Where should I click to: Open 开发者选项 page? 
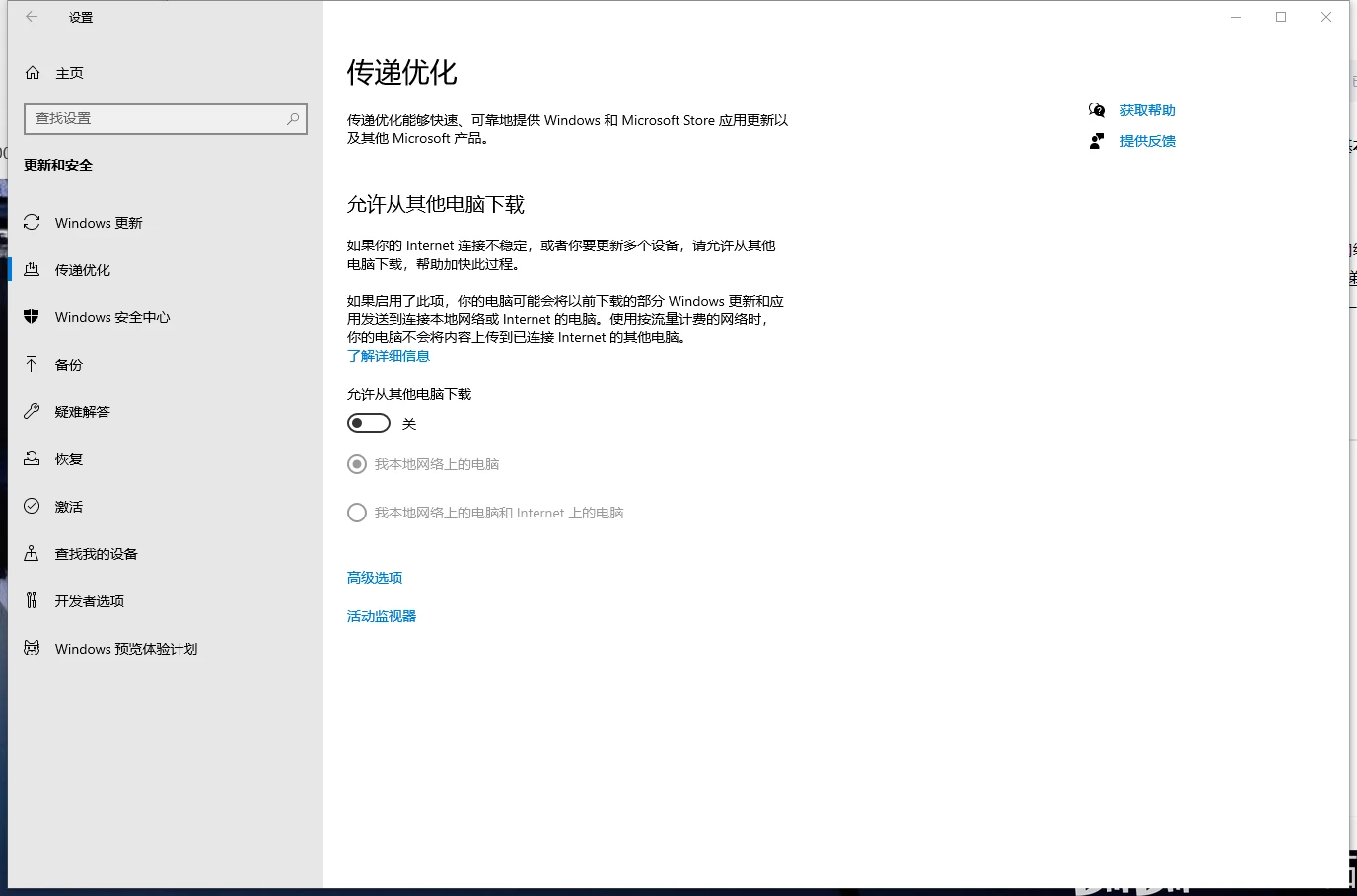tap(166, 601)
